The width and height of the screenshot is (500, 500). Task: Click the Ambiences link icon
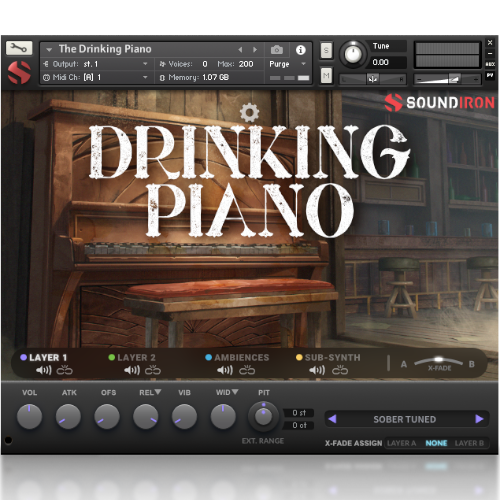pyautogui.click(x=247, y=370)
